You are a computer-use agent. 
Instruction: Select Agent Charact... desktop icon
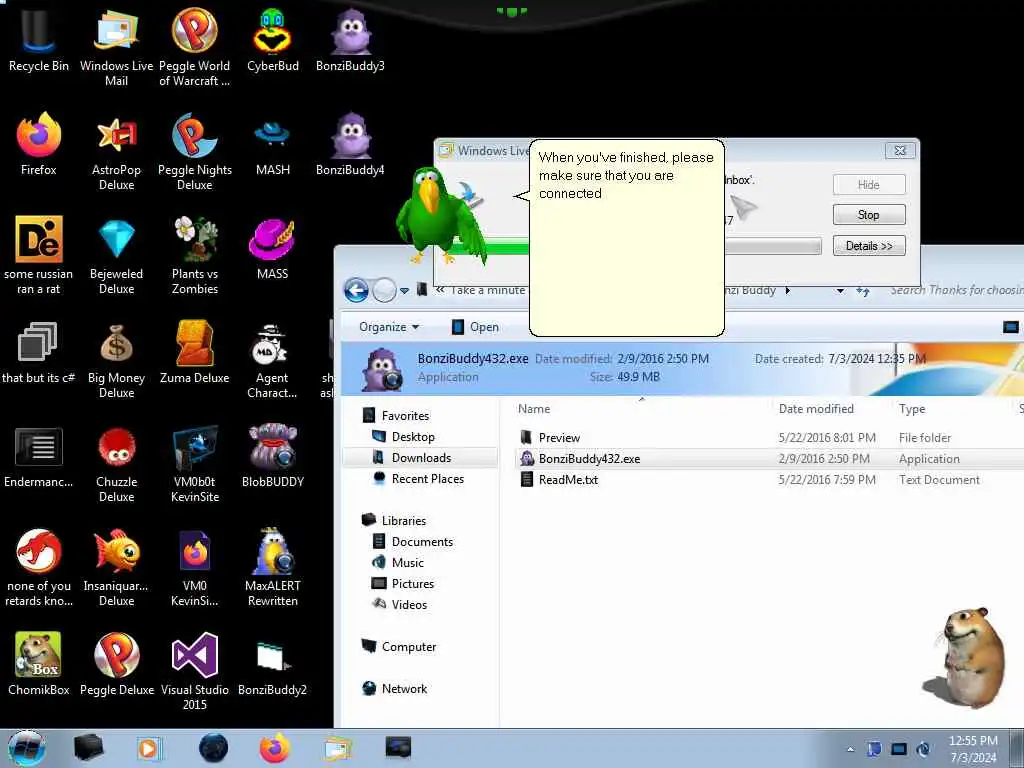click(272, 359)
